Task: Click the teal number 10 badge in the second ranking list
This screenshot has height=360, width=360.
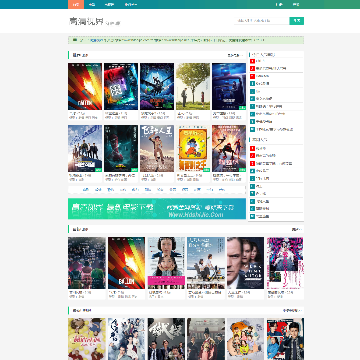Action: pyautogui.click(x=253, y=216)
